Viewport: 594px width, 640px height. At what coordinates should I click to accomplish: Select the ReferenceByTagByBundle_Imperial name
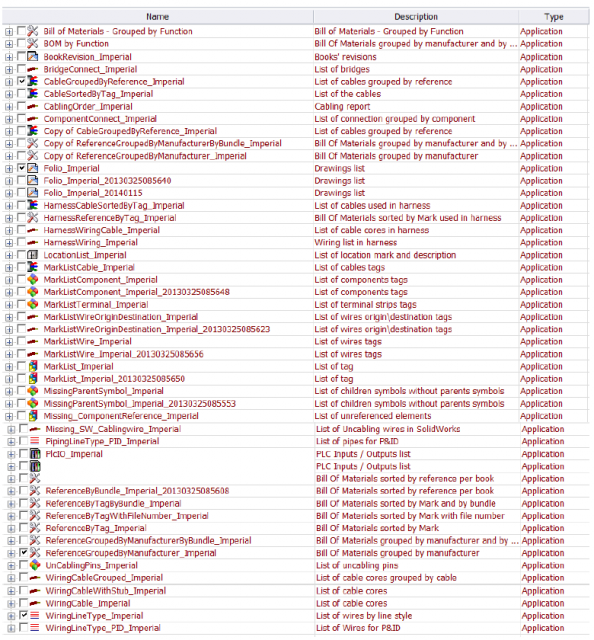click(x=113, y=503)
